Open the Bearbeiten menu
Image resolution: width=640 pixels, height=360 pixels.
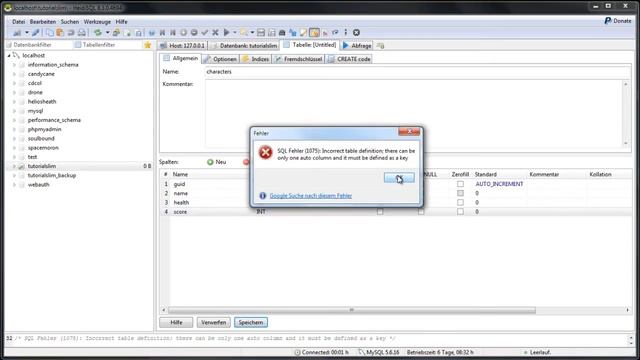click(x=42, y=22)
